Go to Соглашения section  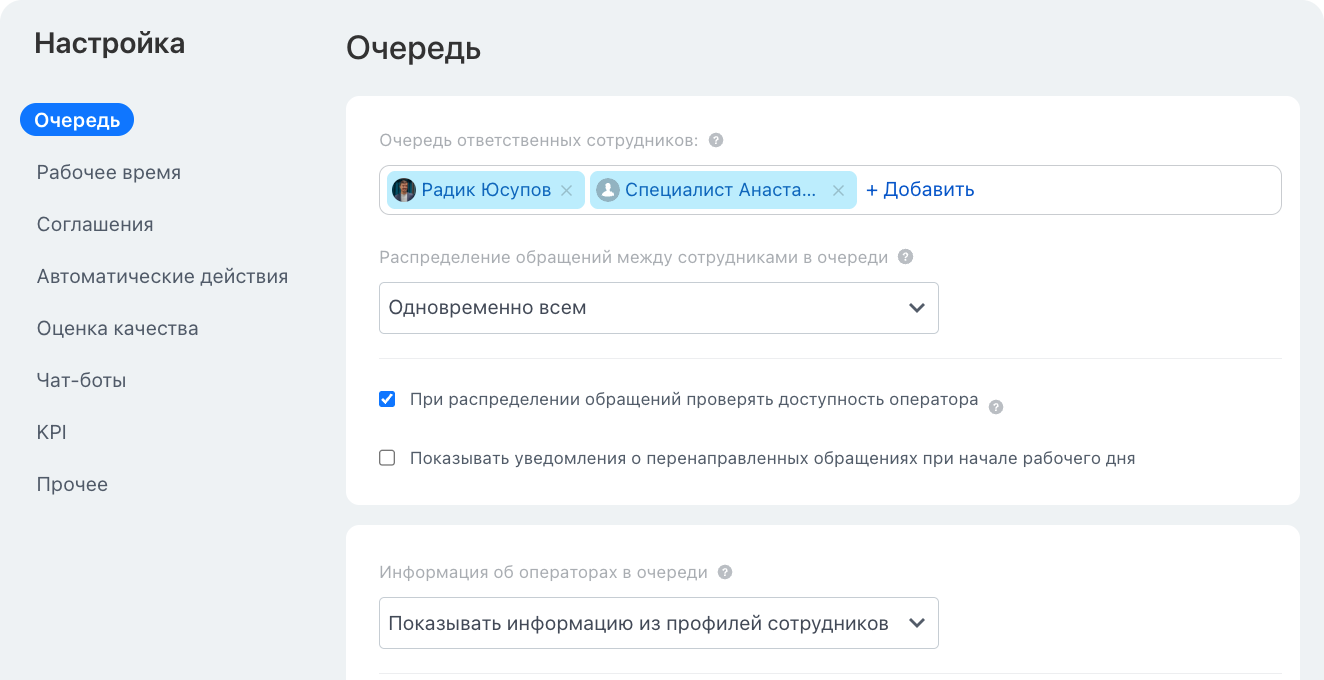pos(95,224)
